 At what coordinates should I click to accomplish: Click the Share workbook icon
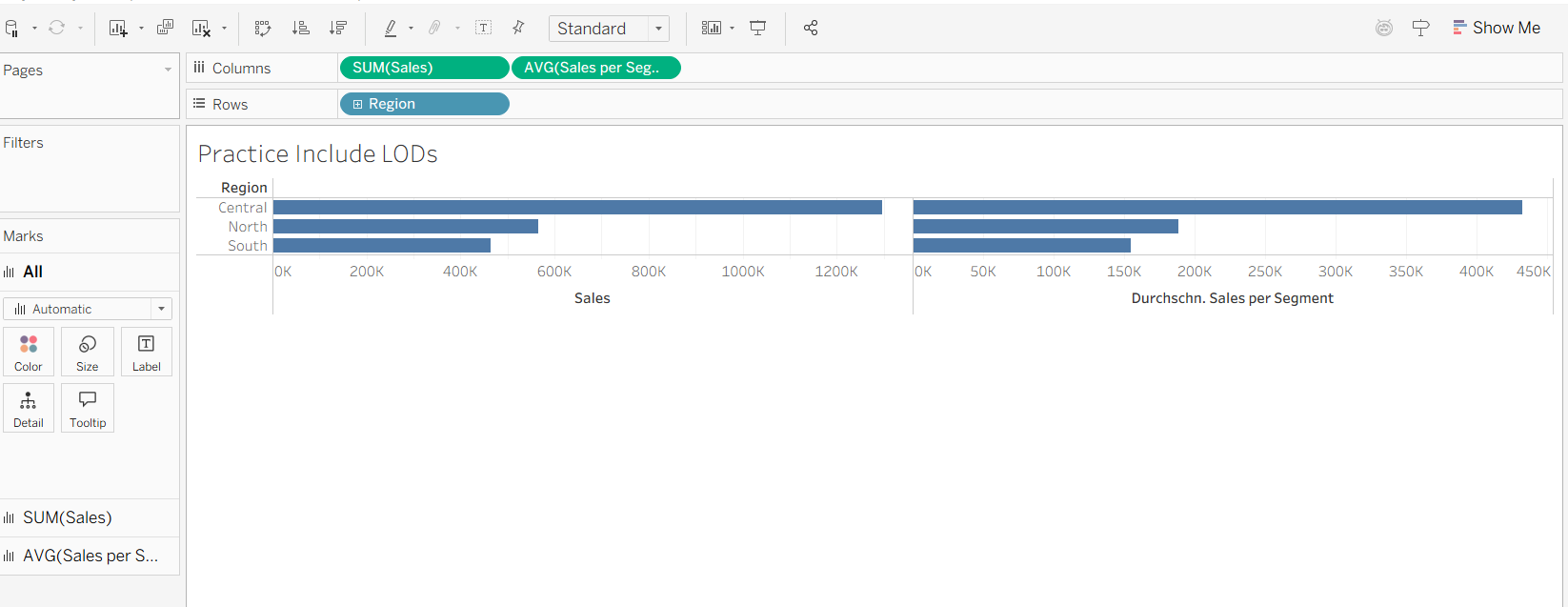811,29
